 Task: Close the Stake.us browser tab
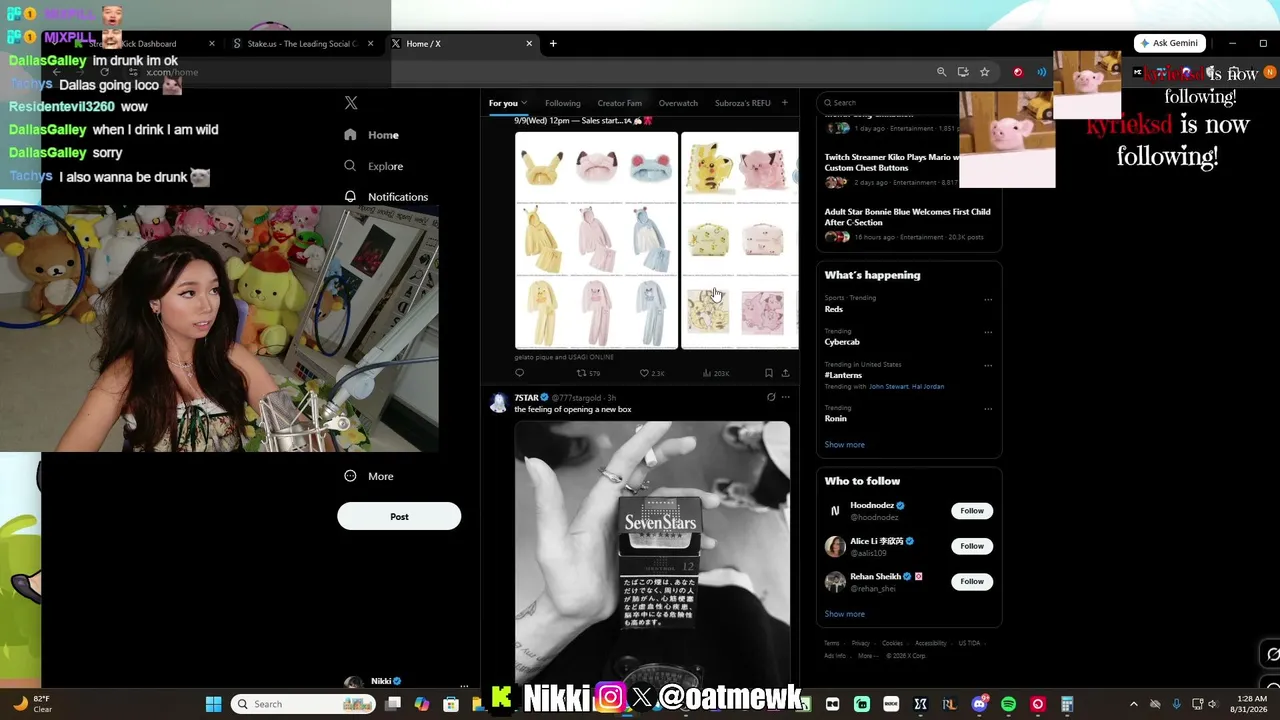[x=370, y=43]
